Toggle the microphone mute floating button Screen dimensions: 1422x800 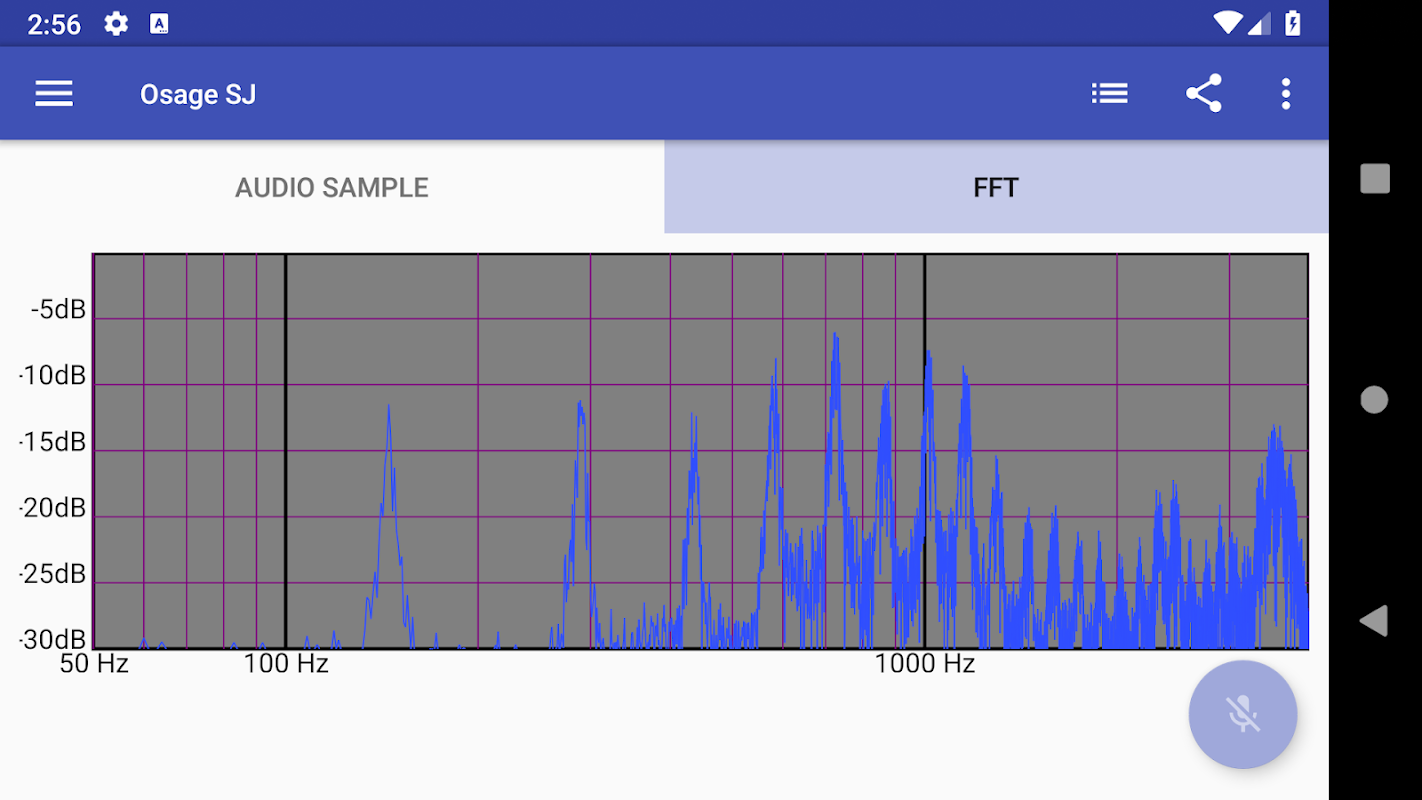coord(1243,714)
